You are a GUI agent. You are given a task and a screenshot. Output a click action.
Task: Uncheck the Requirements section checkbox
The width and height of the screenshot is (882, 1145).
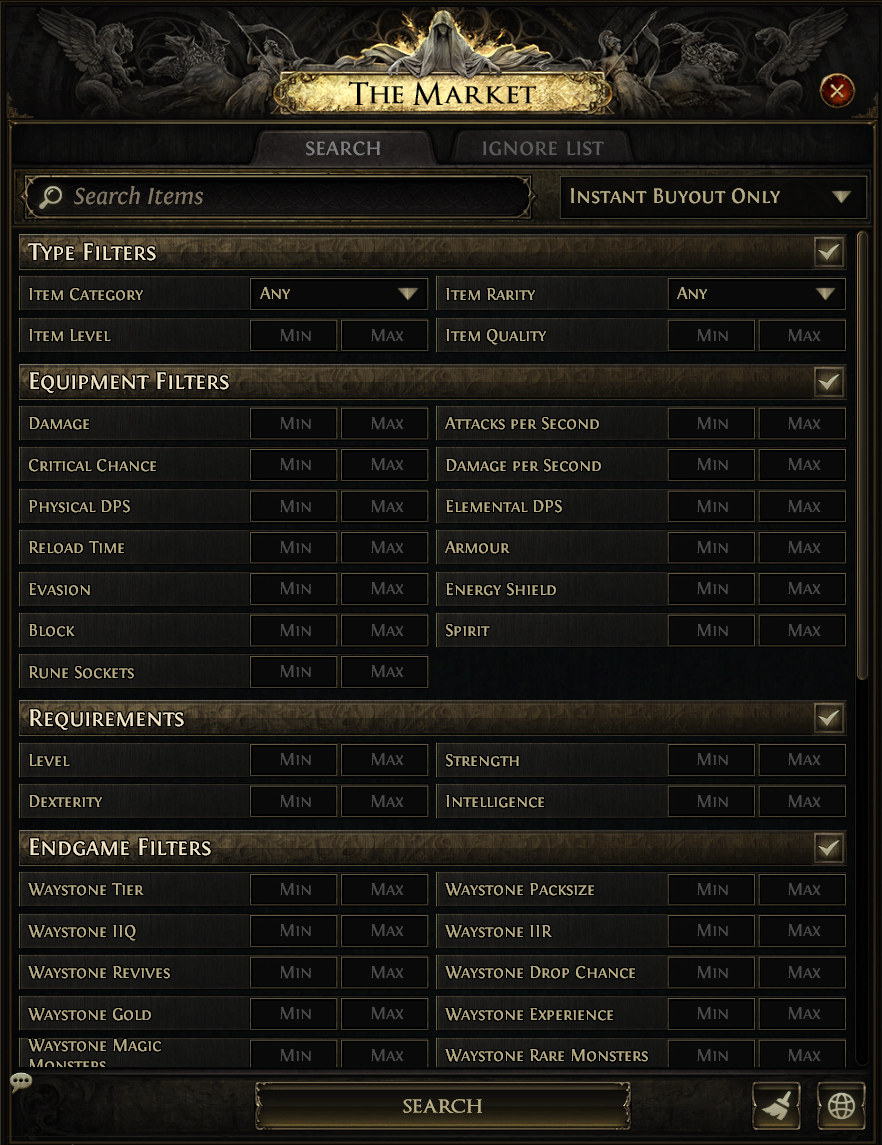[x=828, y=718]
